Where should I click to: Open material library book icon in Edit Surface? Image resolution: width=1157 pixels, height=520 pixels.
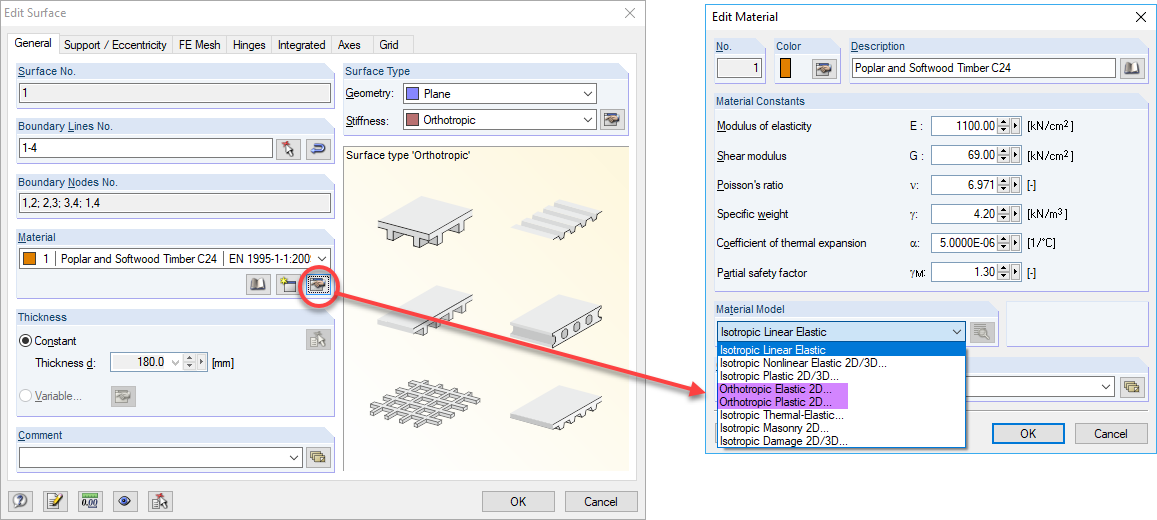coord(258,284)
